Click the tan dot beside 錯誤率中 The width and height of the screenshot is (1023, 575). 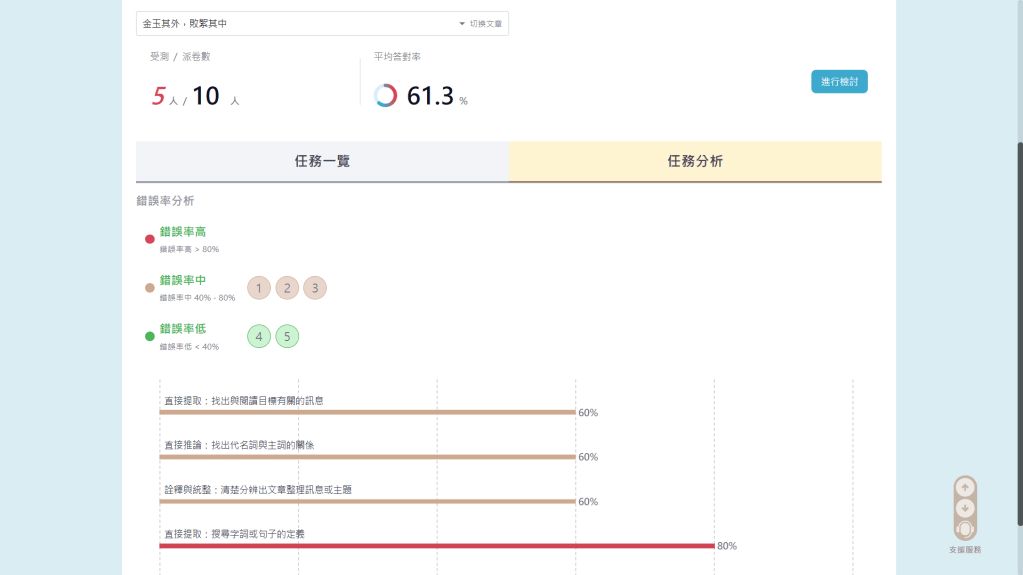coord(150,288)
